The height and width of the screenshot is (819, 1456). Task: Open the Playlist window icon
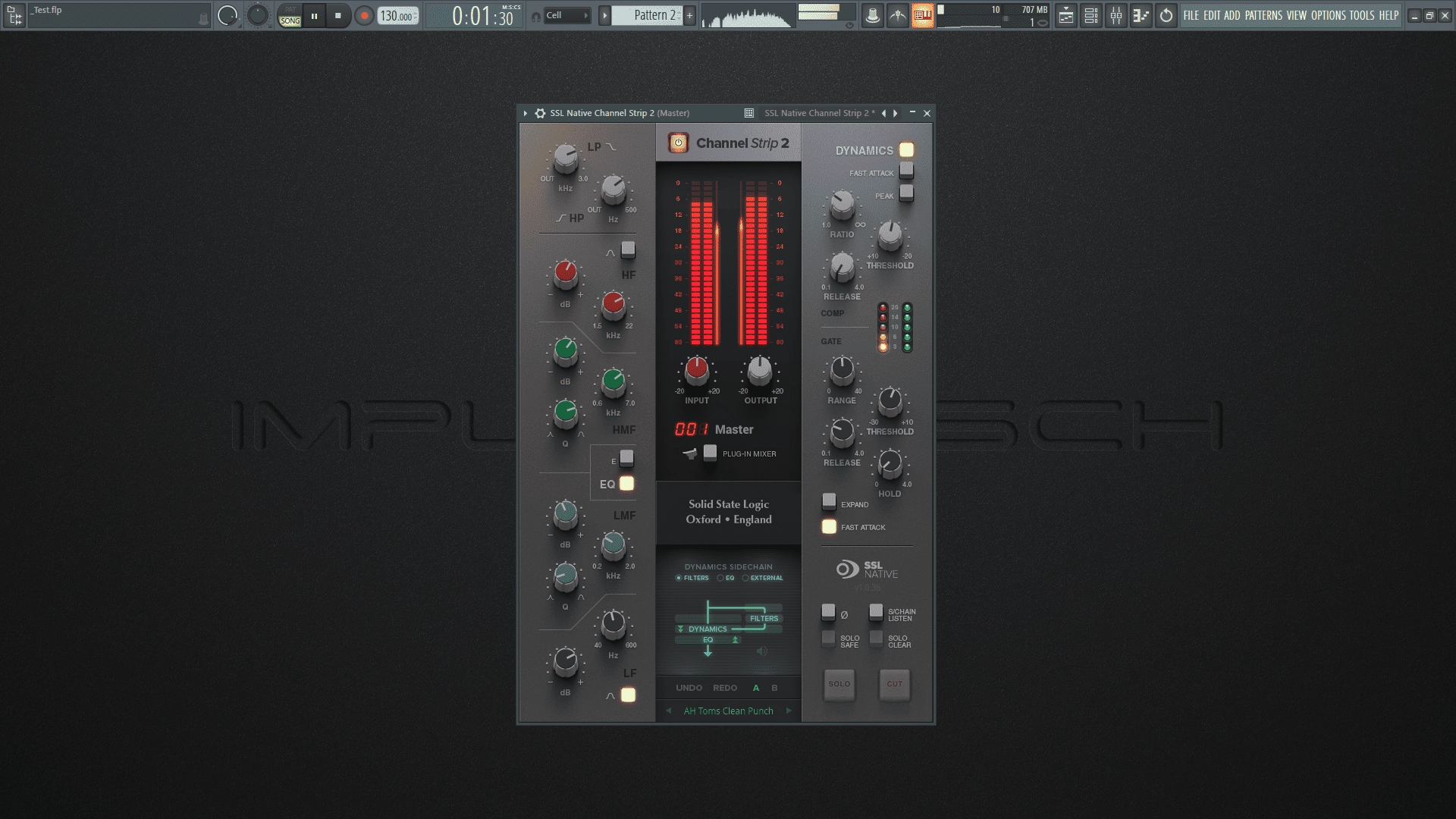pyautogui.click(x=1066, y=15)
